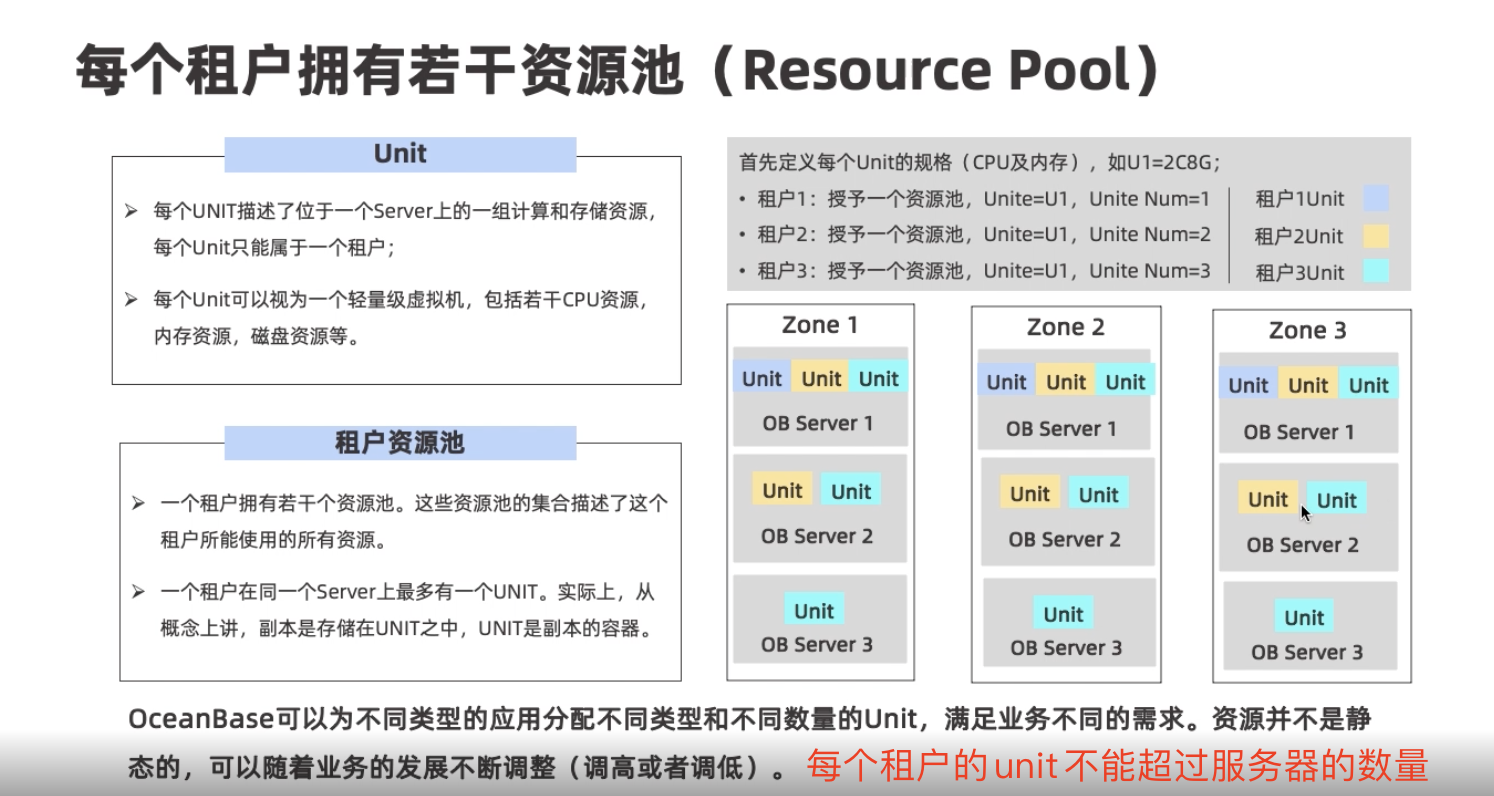Switch to the Zone 2 header
The width and height of the screenshot is (1494, 796).
[x=1066, y=326]
